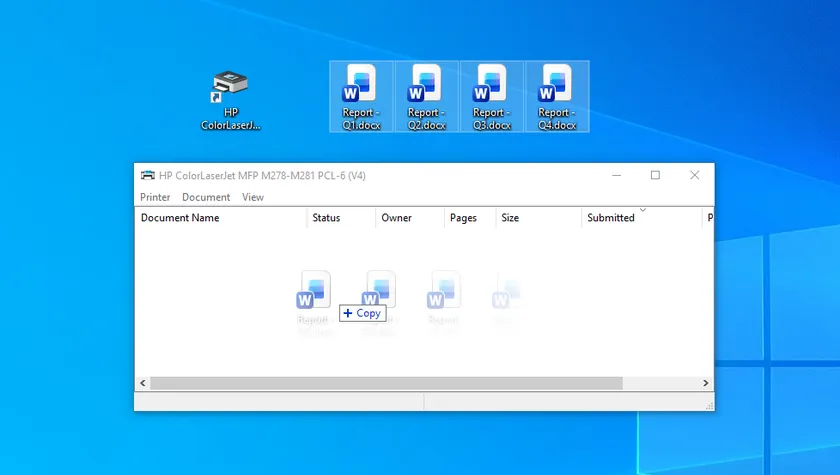
Task: Select the HP ColorLaserJet printer desktop shortcut
Action: point(230,100)
